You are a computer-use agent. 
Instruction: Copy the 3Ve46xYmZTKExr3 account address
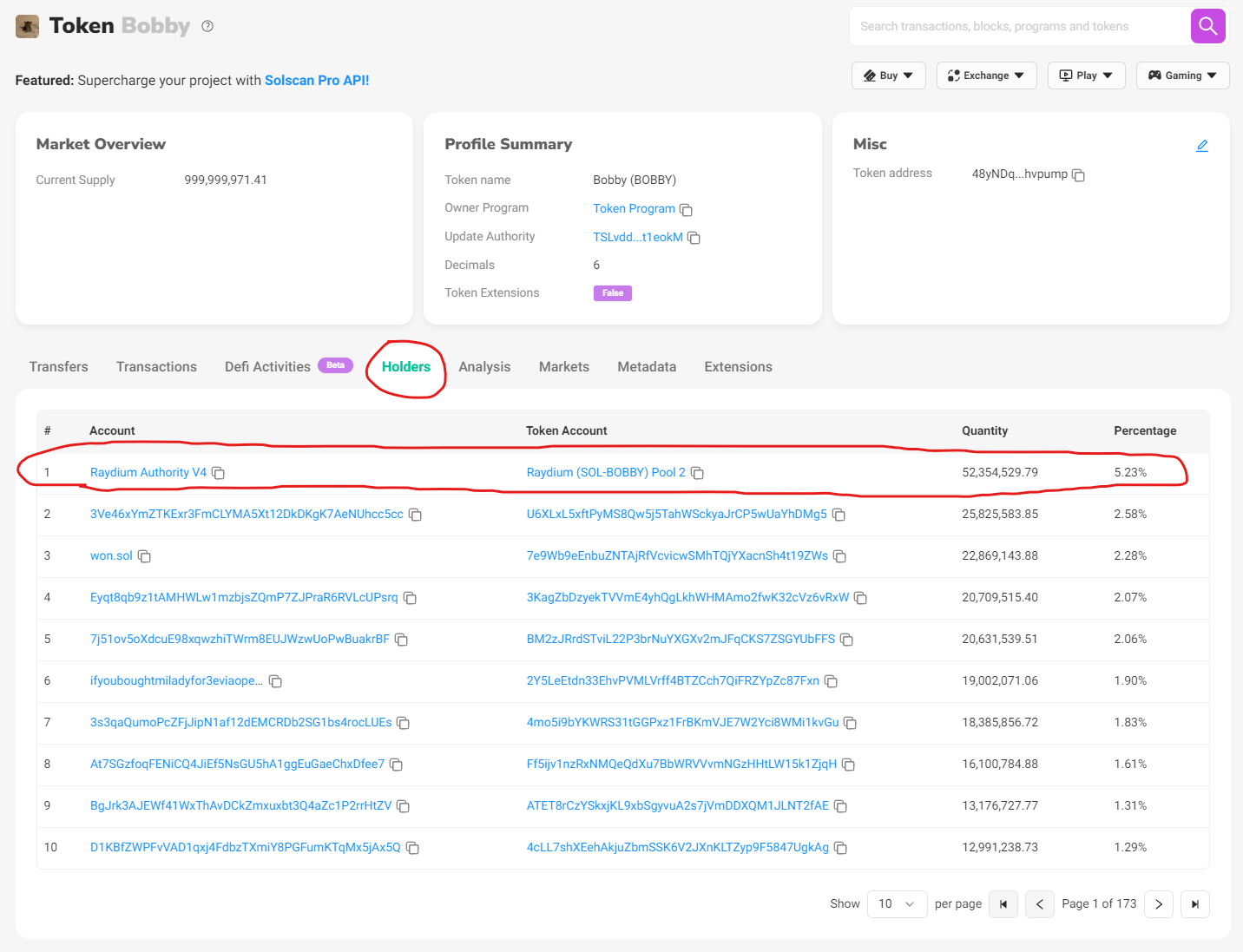415,515
